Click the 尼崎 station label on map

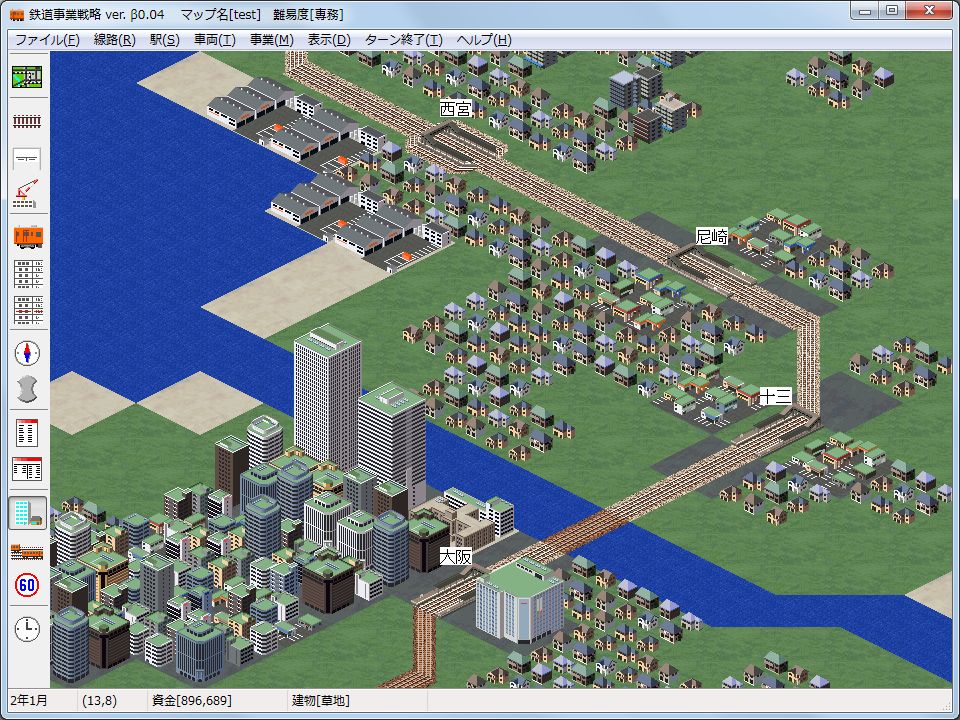tap(712, 237)
